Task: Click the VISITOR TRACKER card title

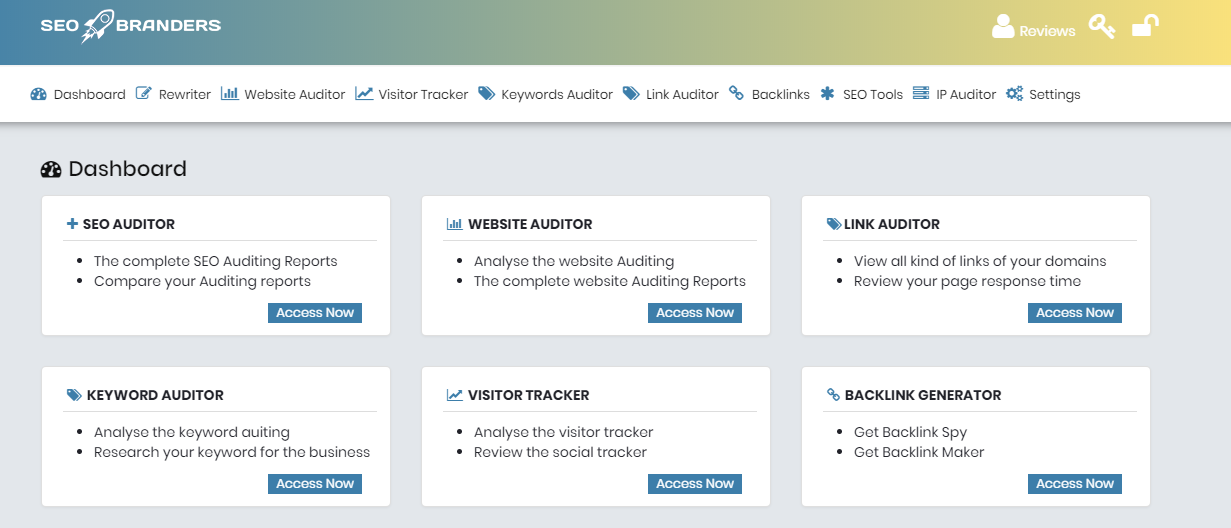Action: point(529,395)
